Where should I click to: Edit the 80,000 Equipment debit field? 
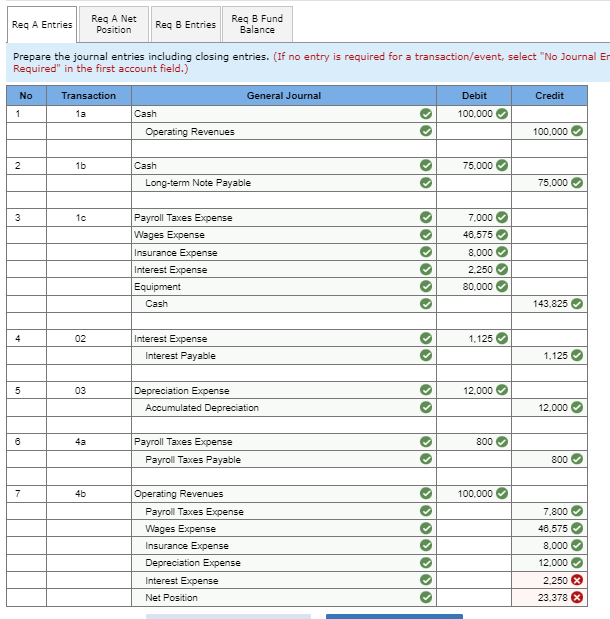click(x=474, y=287)
